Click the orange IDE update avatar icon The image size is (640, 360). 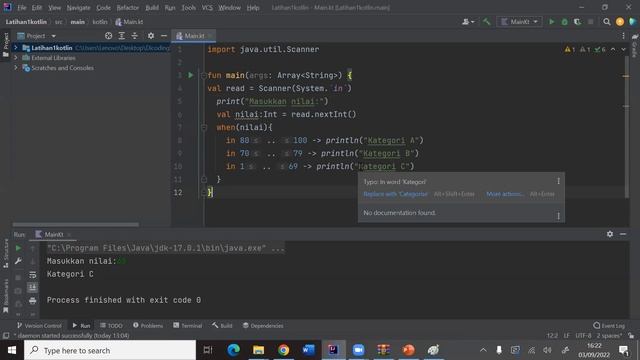click(x=620, y=22)
